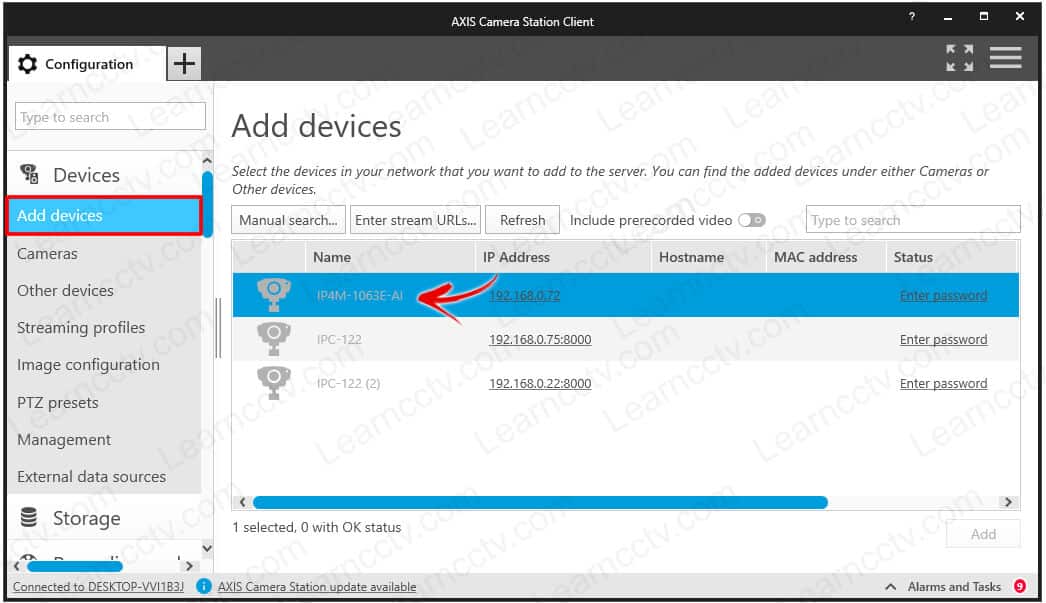Expand the Alarms and Tasks panel
Screen dimensions: 1046x603
pyautogui.click(x=889, y=587)
